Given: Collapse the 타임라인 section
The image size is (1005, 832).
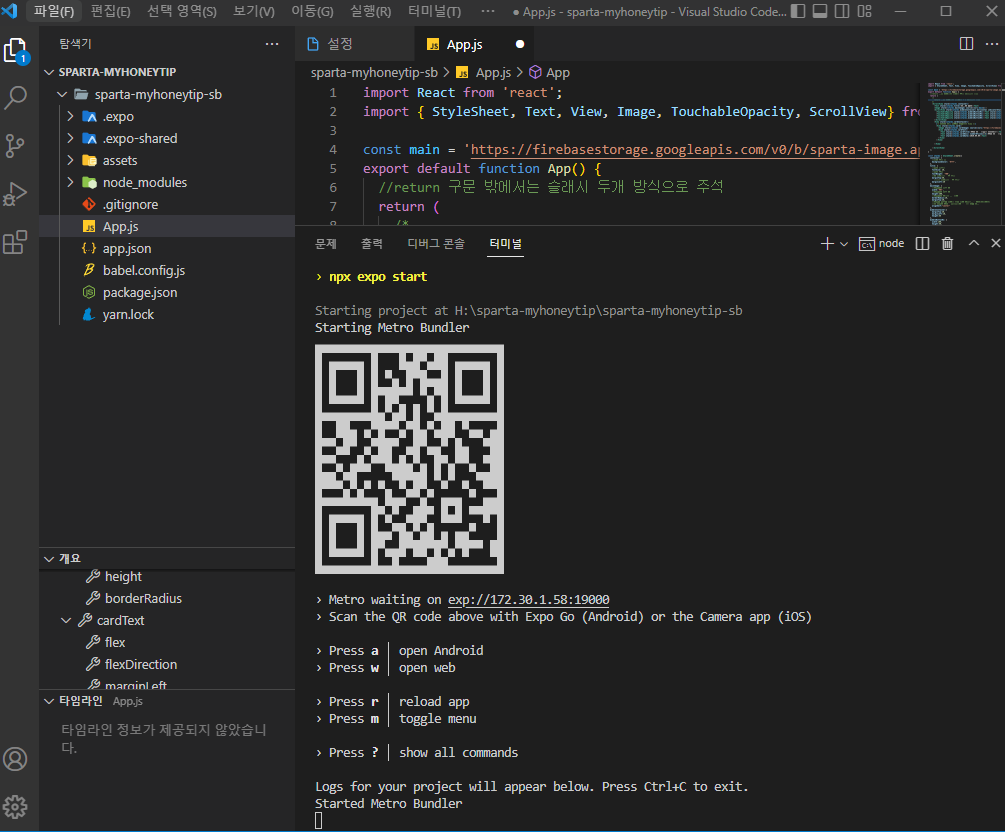Looking at the screenshot, I should pyautogui.click(x=49, y=701).
